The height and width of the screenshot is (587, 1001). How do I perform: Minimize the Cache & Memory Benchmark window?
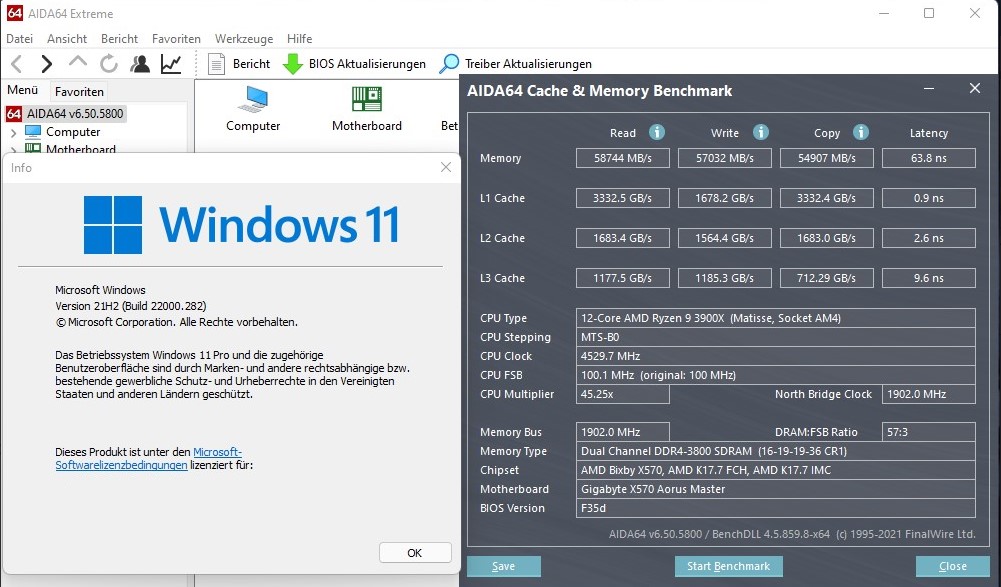pyautogui.click(x=929, y=89)
